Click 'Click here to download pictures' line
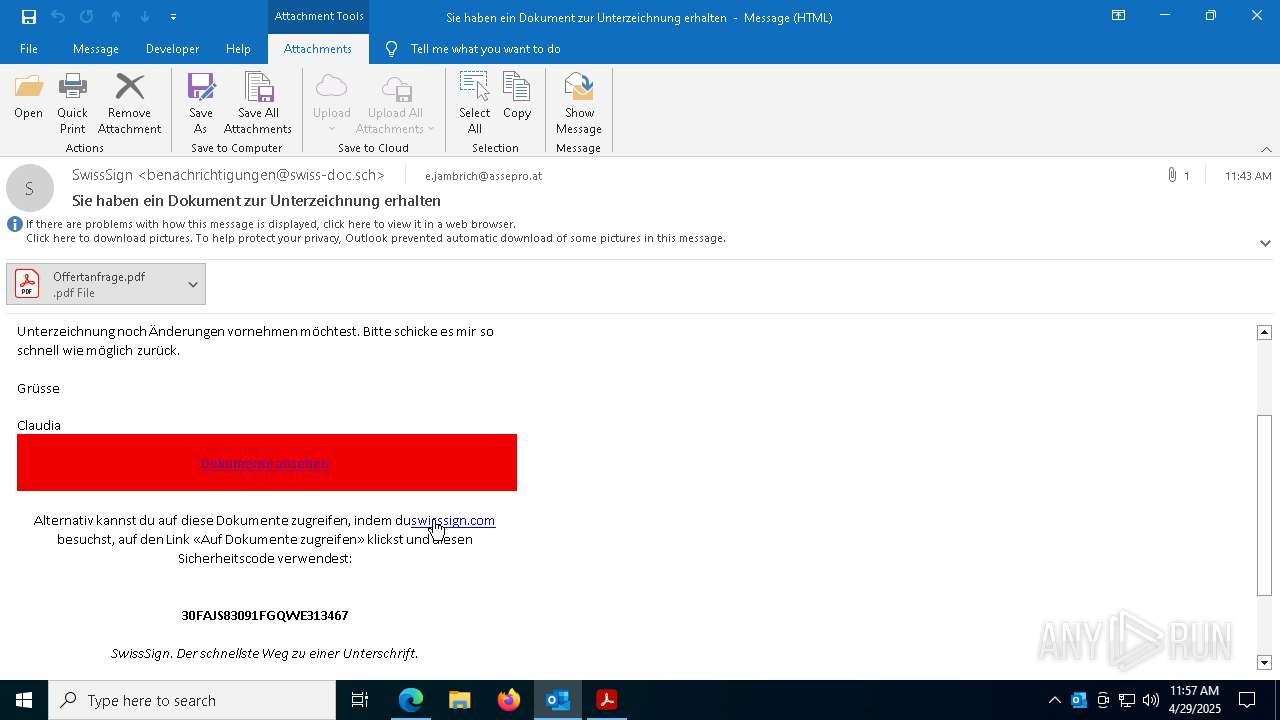Screen dimensions: 1280x720 pos(376,238)
